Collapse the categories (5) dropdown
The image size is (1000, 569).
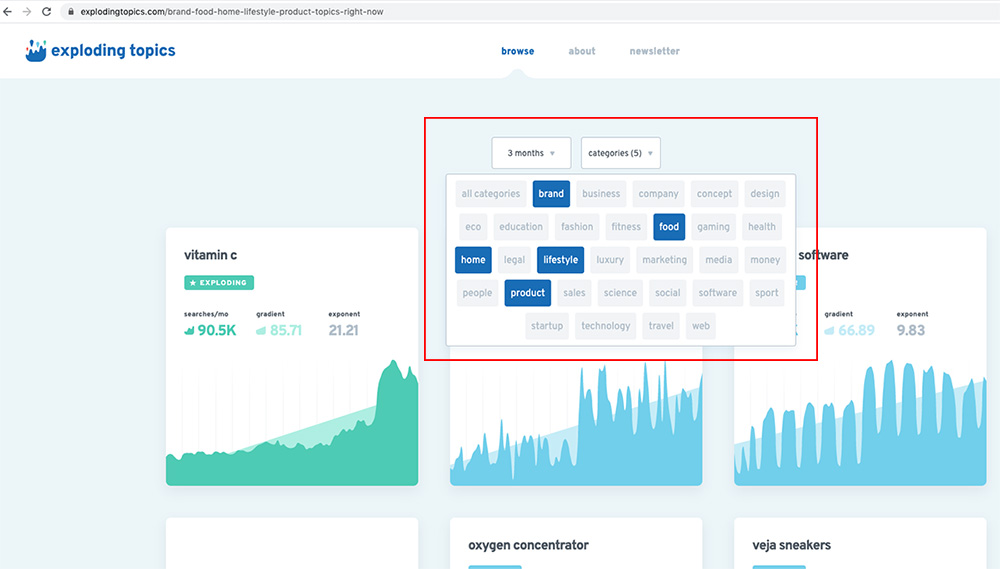tap(621, 153)
